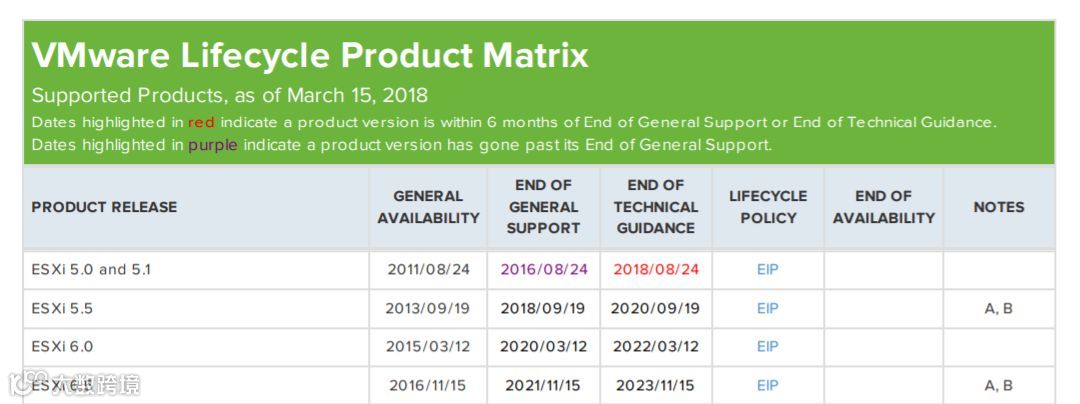This screenshot has height=404, width=1080.
Task: Select the End of Availability column header
Action: point(884,207)
